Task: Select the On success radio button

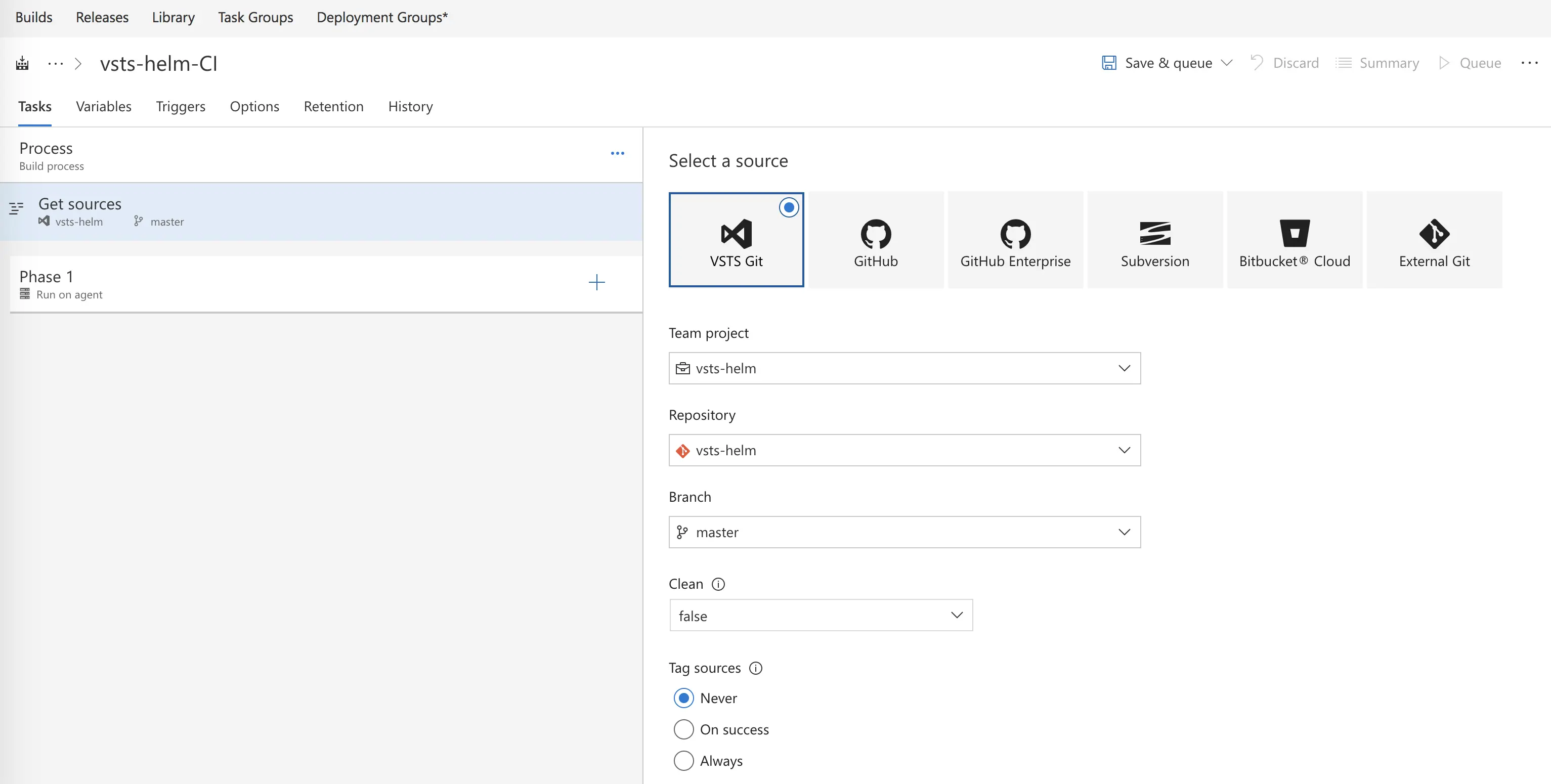Action: click(683, 729)
